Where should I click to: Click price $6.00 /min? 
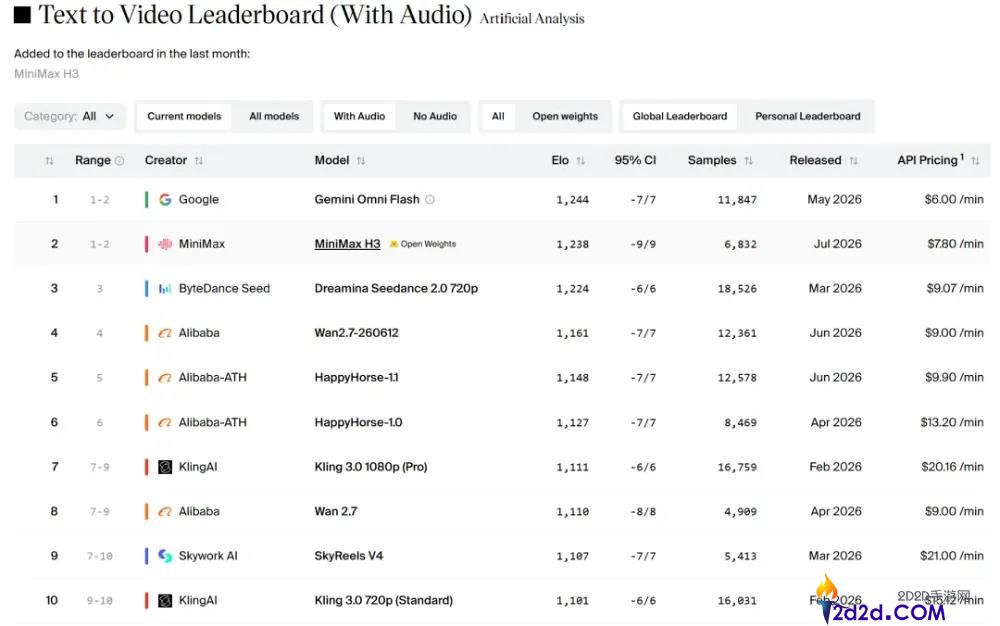coord(954,200)
